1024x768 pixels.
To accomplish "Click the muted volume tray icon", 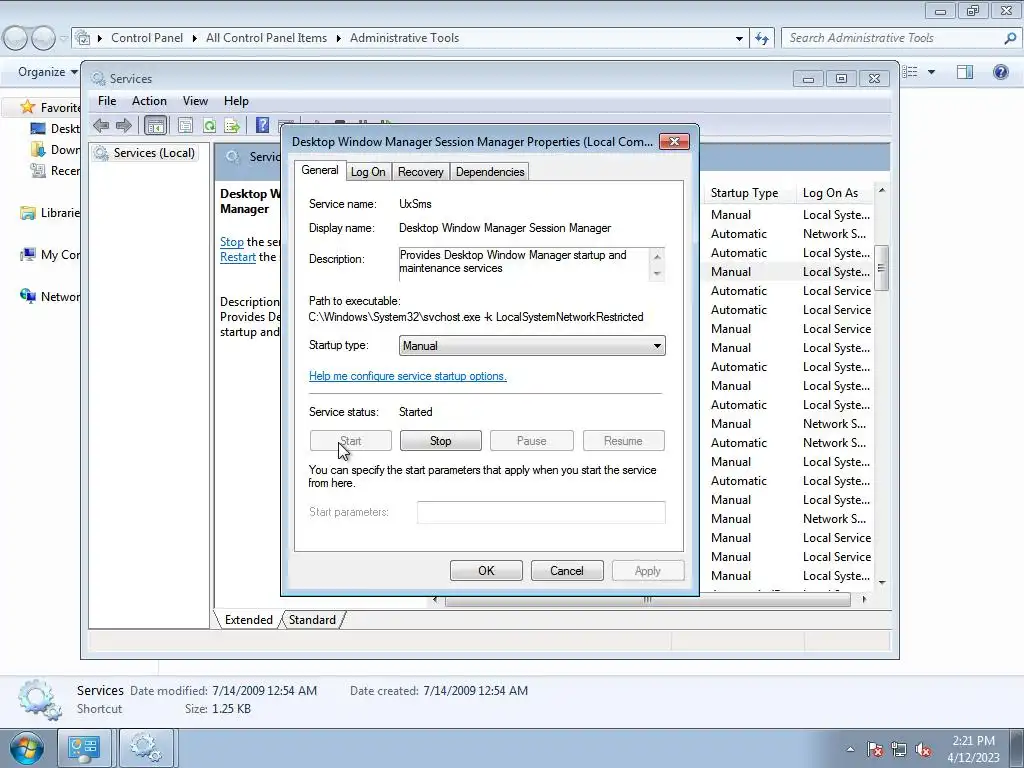I will [x=923, y=749].
